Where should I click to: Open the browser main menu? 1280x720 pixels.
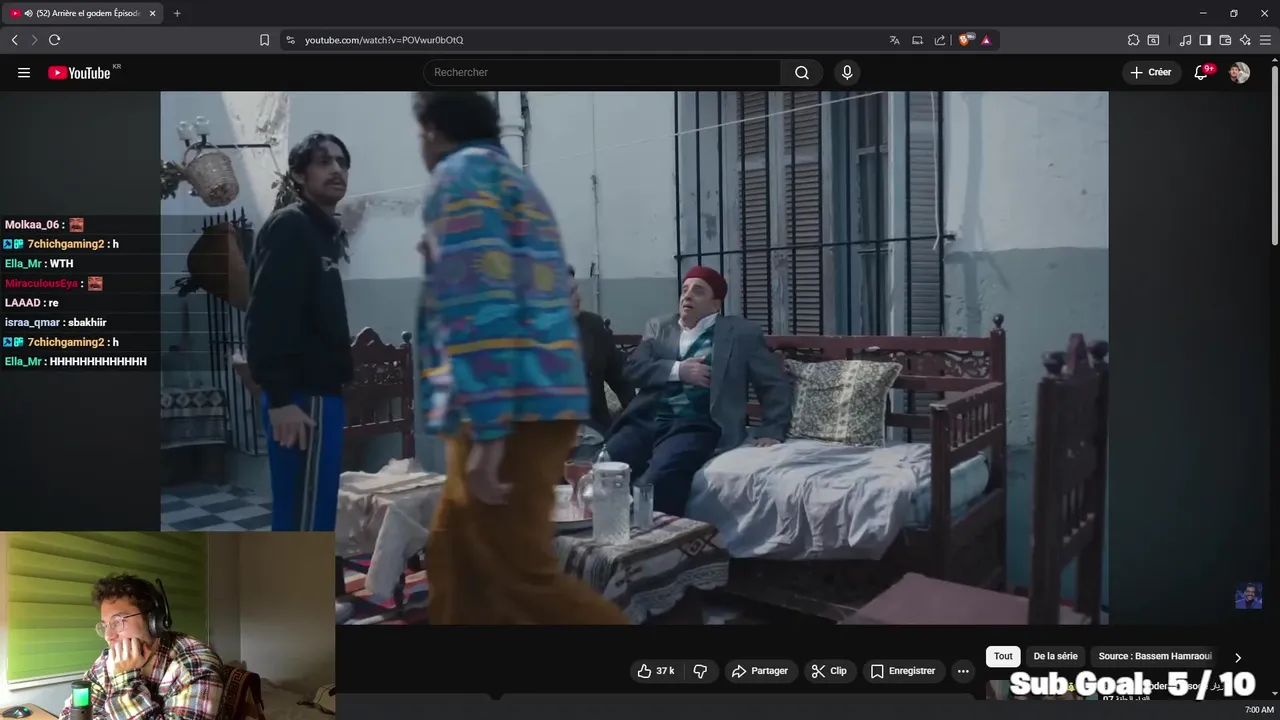1266,40
